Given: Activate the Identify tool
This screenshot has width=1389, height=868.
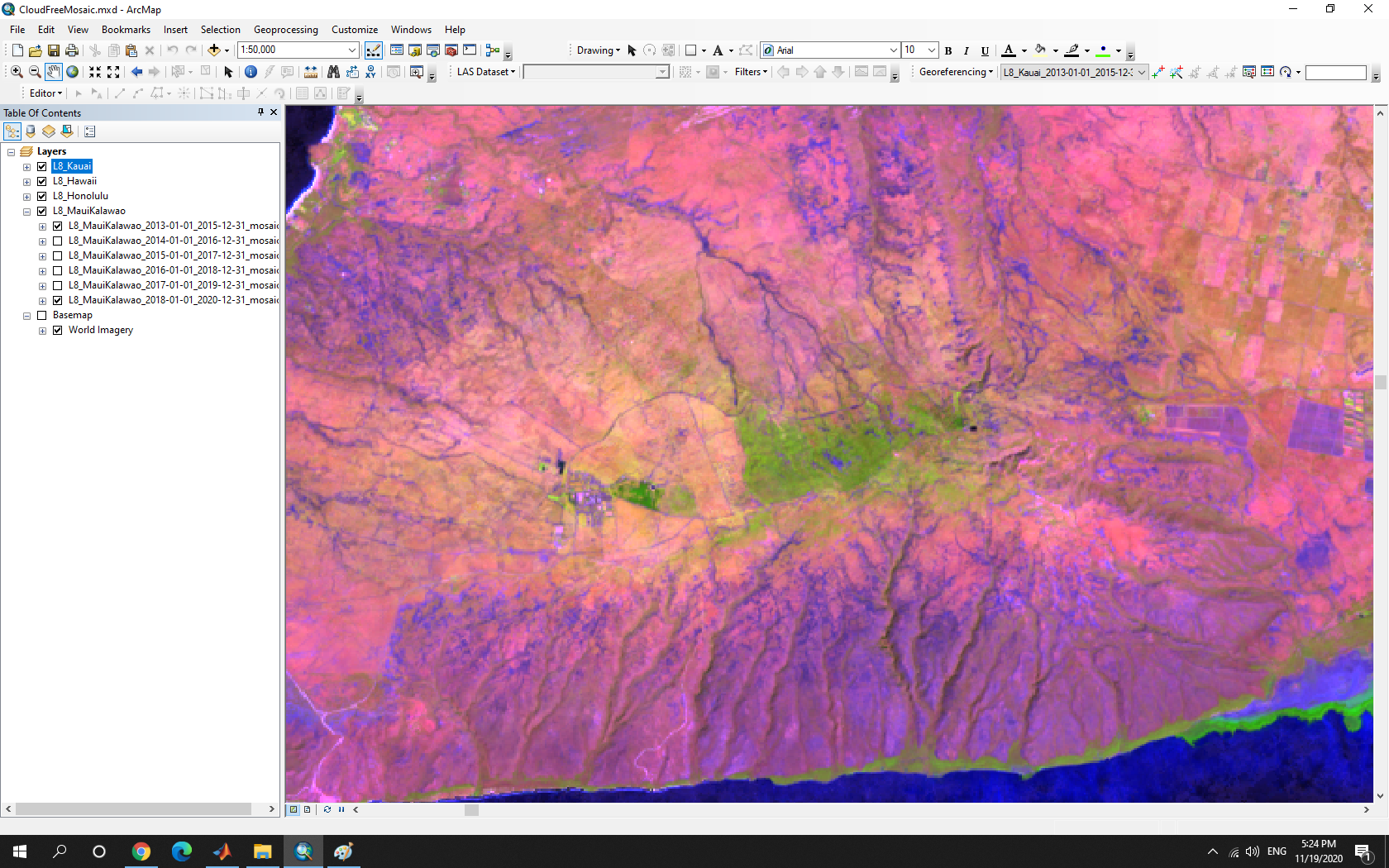Looking at the screenshot, I should click(x=251, y=72).
